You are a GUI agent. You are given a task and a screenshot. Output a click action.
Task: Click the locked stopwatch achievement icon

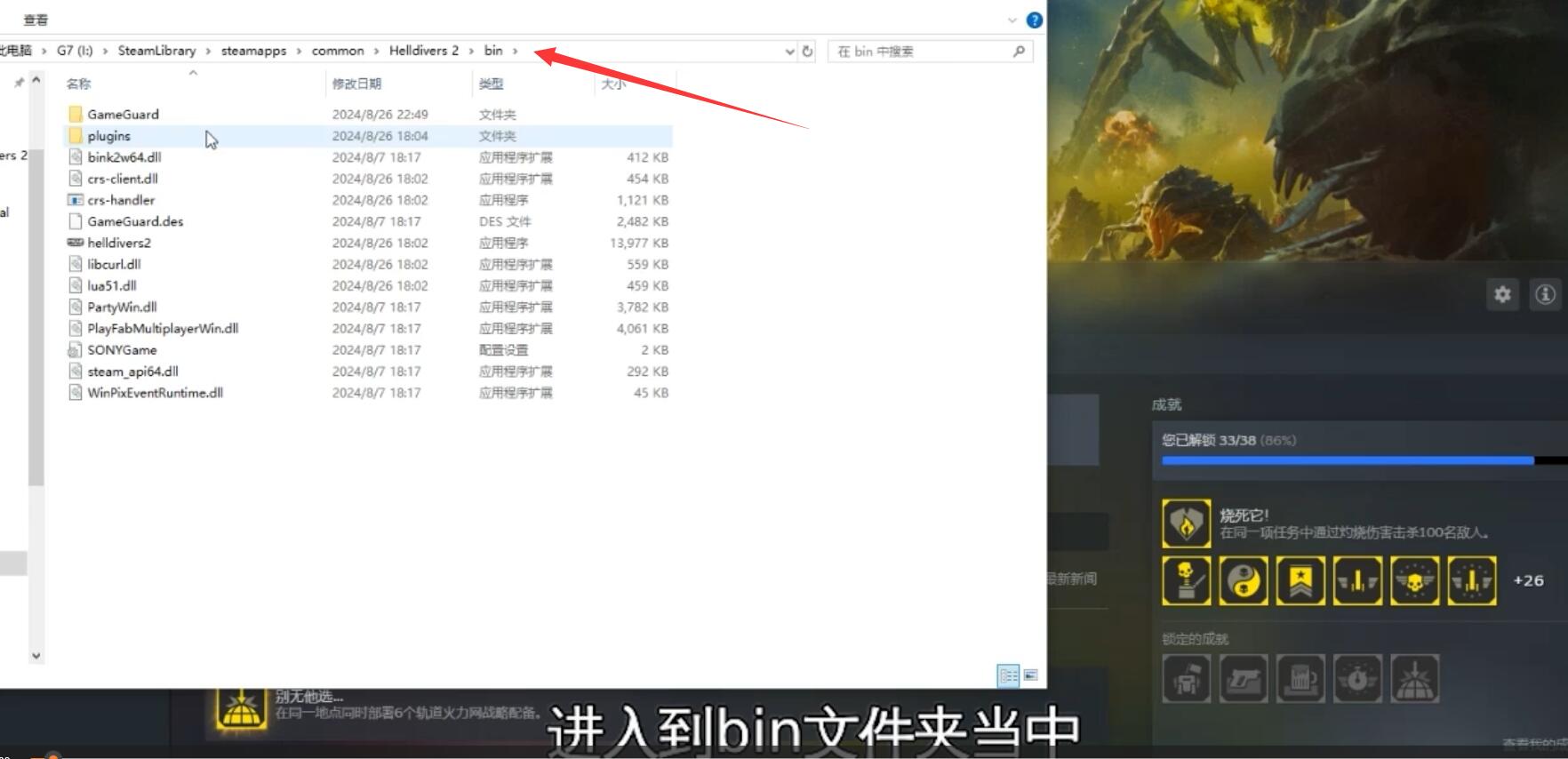click(x=1357, y=679)
